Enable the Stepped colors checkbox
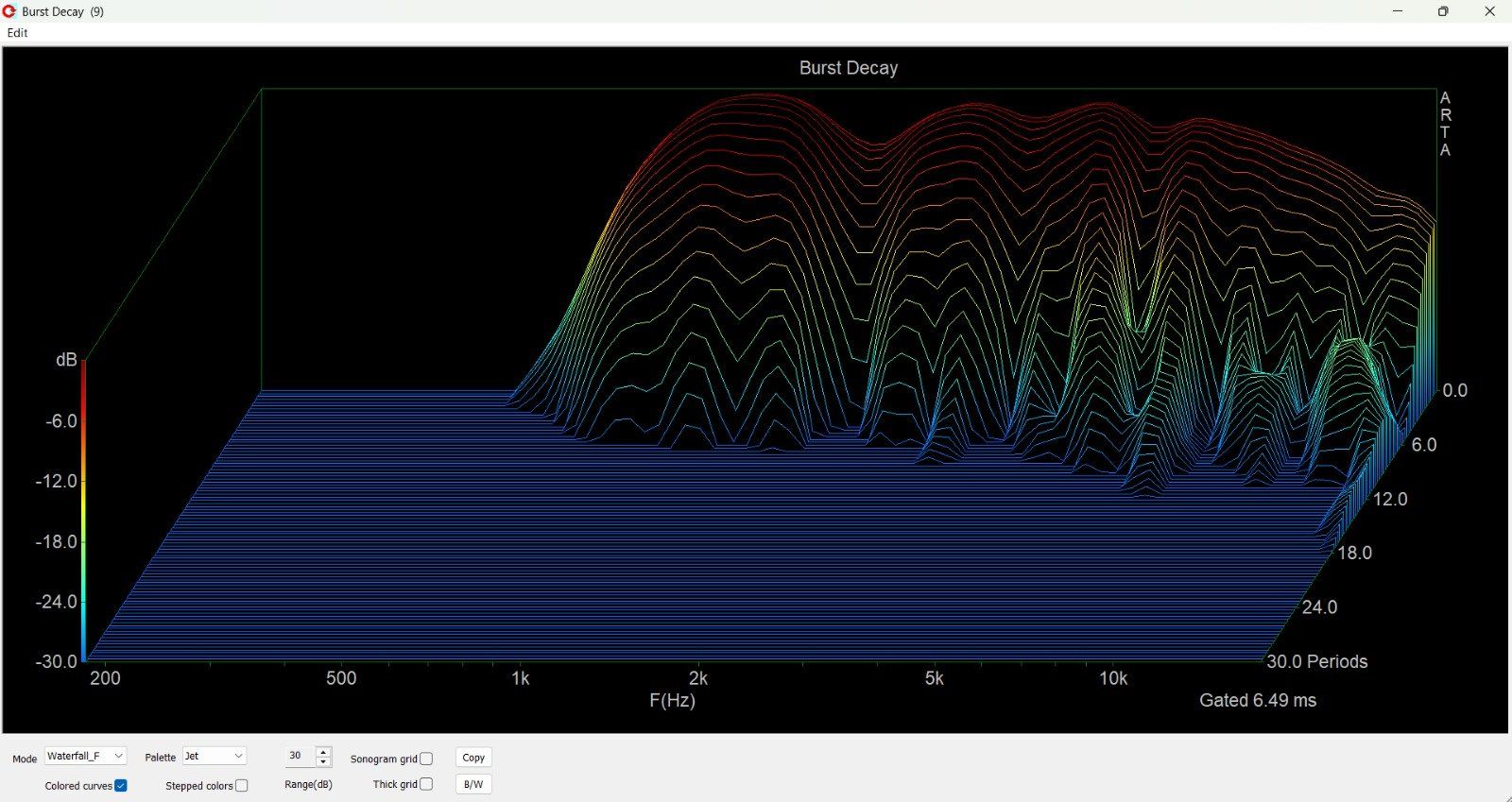Image resolution: width=1512 pixels, height=802 pixels. point(242,786)
